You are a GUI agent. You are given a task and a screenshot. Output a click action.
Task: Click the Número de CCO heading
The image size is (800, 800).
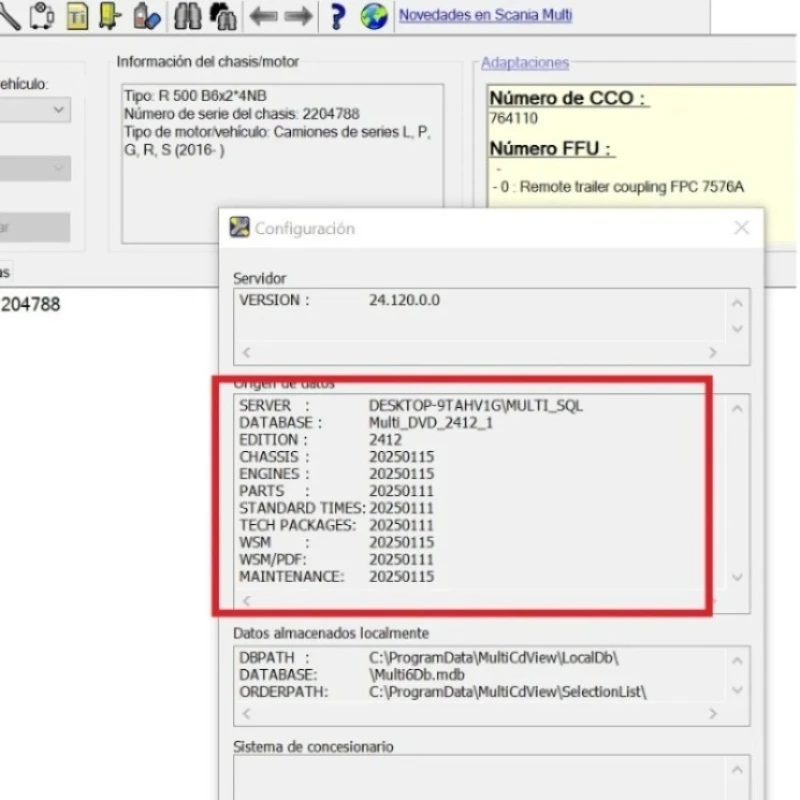point(568,98)
